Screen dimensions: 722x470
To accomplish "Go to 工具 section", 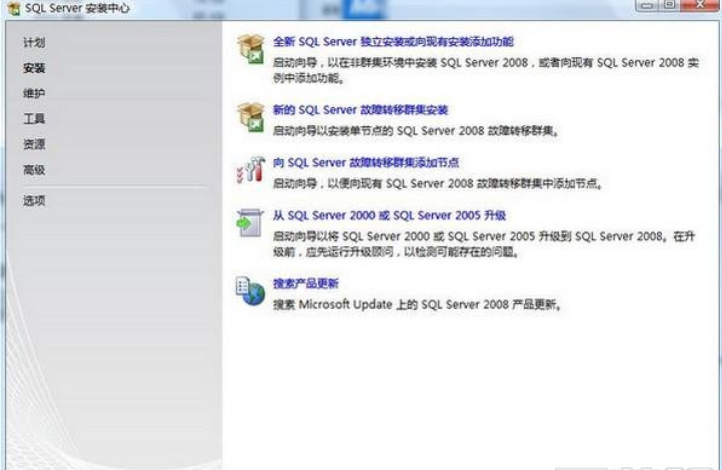I will pos(34,119).
